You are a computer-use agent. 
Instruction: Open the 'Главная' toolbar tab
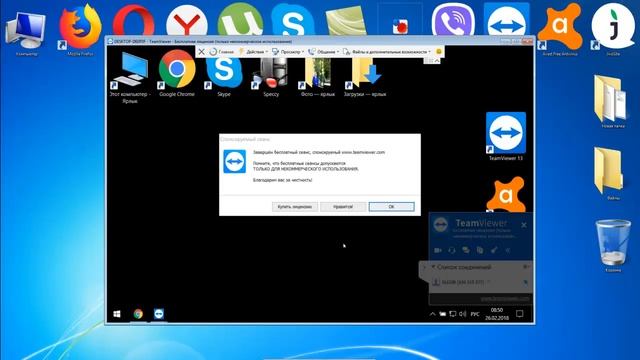point(222,52)
